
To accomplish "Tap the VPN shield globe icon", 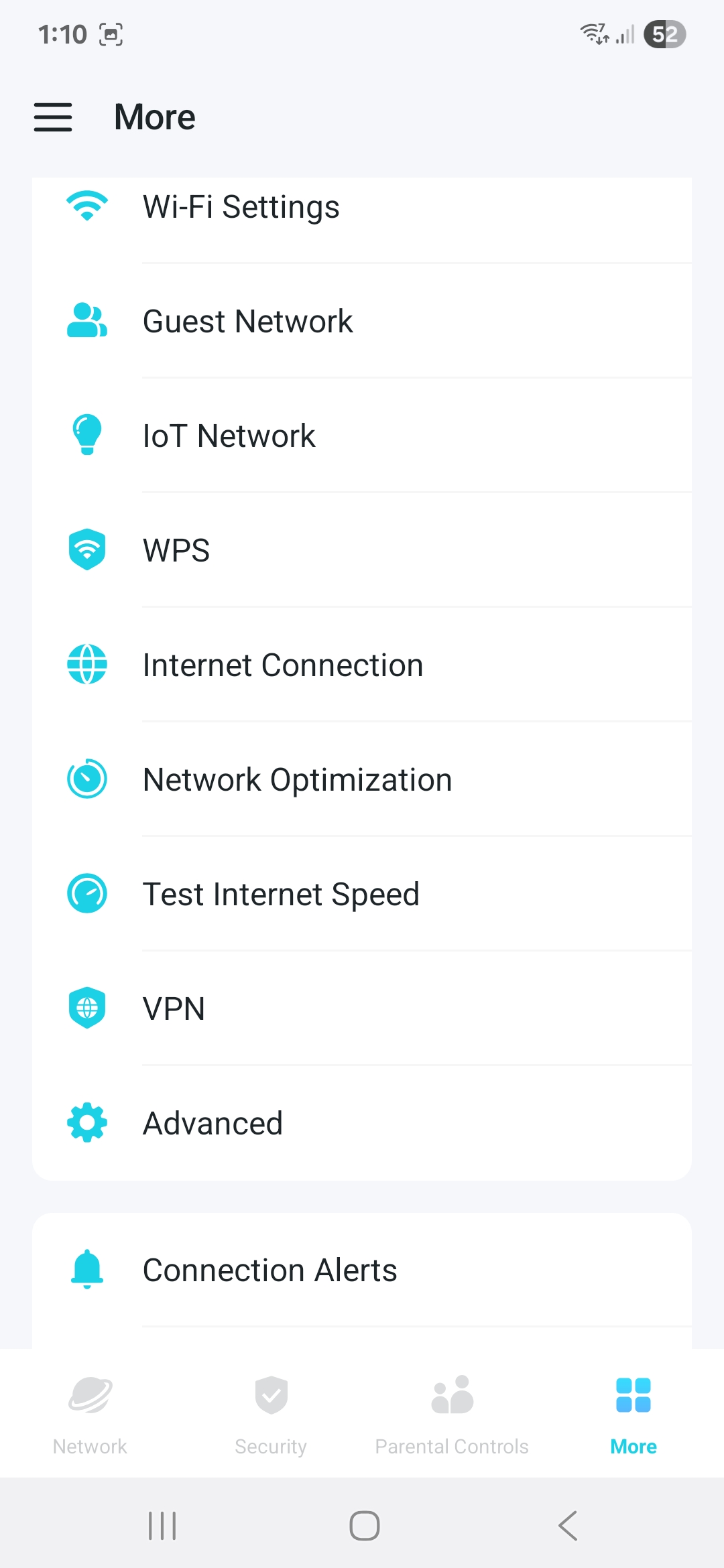I will (x=87, y=1008).
